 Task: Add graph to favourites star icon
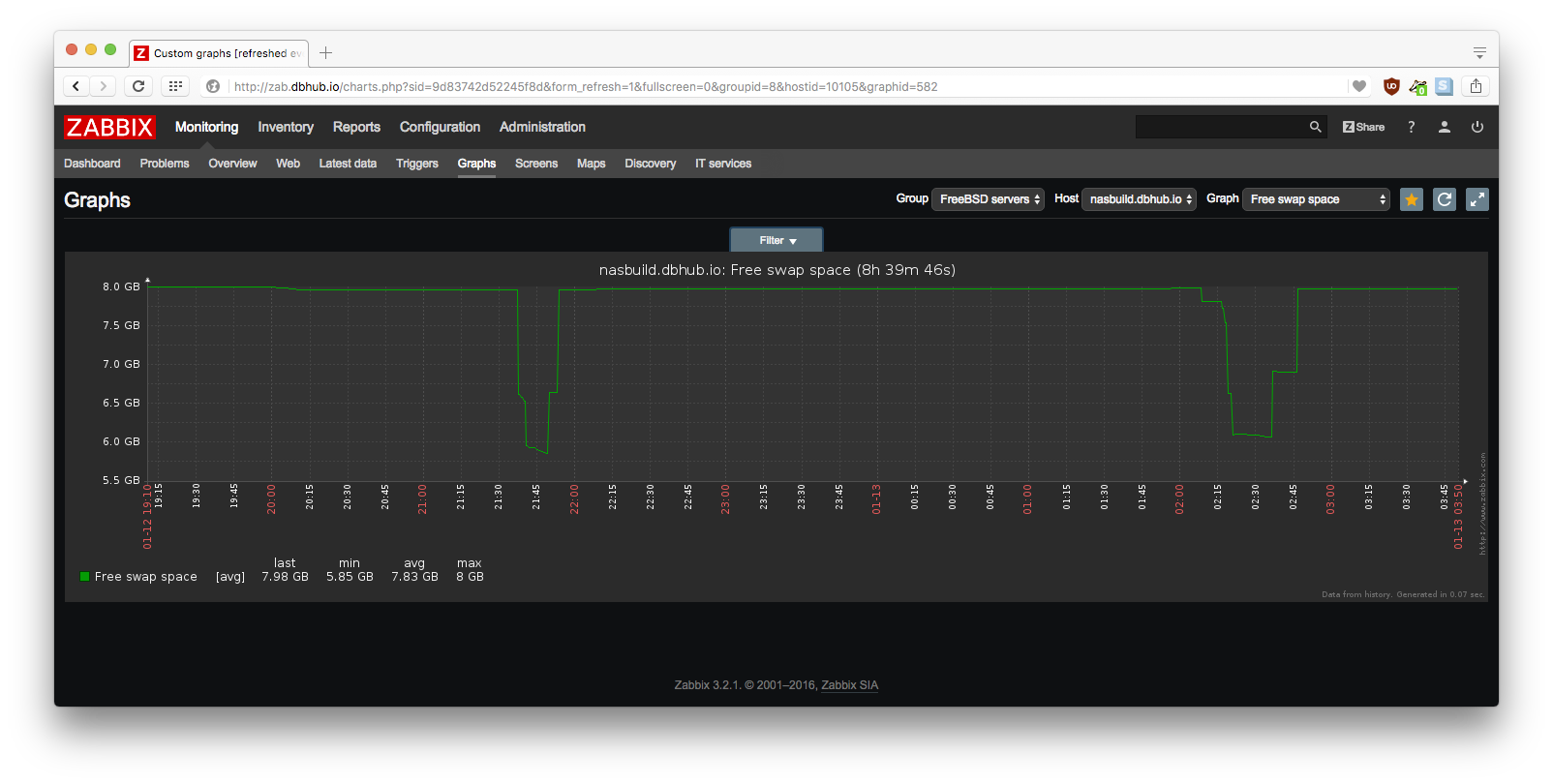click(1412, 199)
